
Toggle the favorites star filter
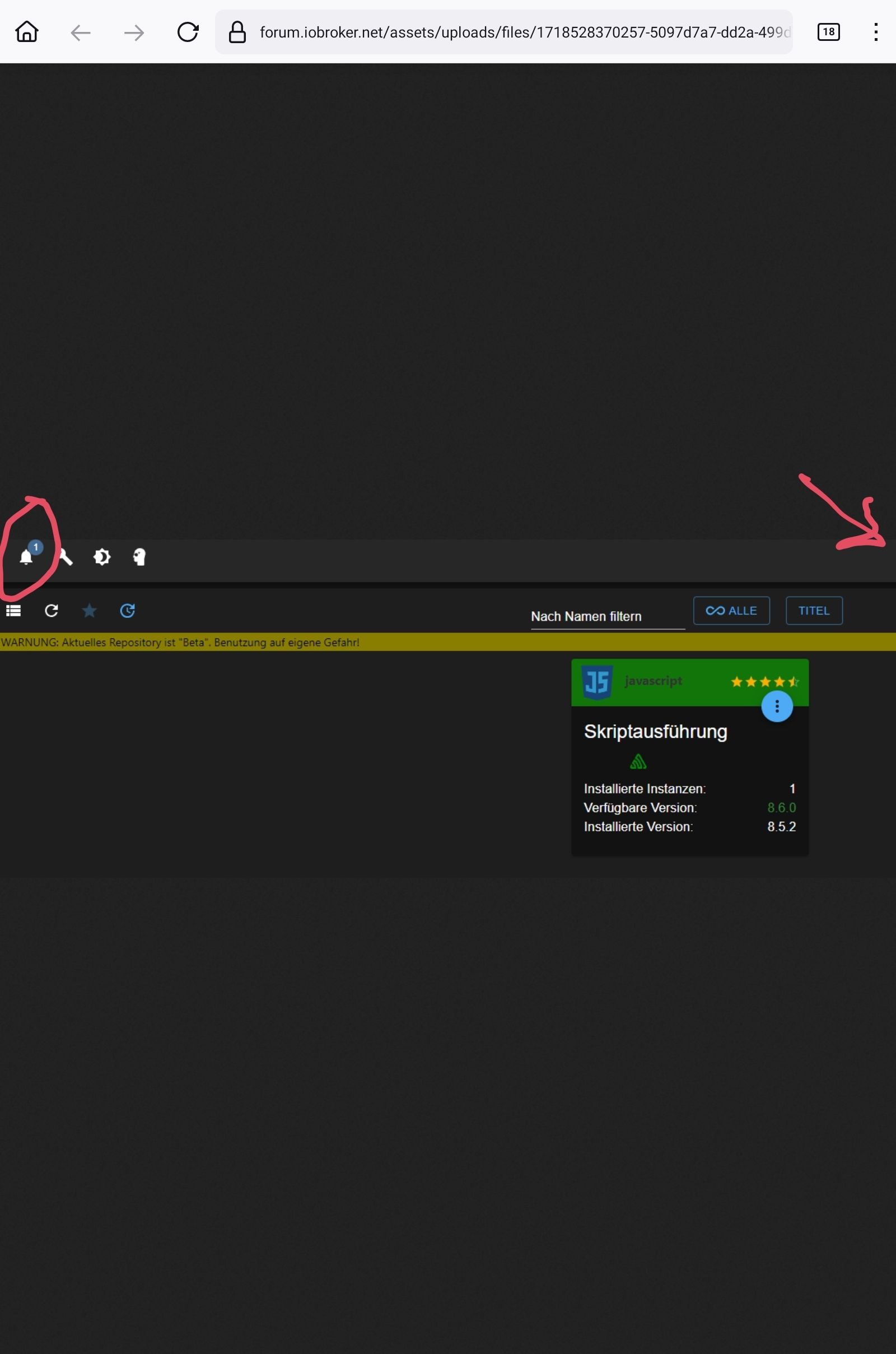(x=89, y=611)
